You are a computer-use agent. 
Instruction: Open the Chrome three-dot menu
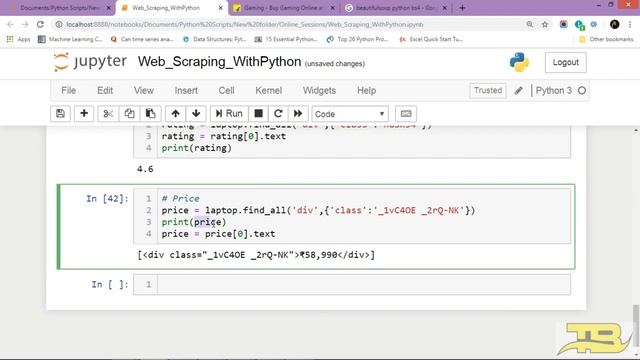coord(630,24)
